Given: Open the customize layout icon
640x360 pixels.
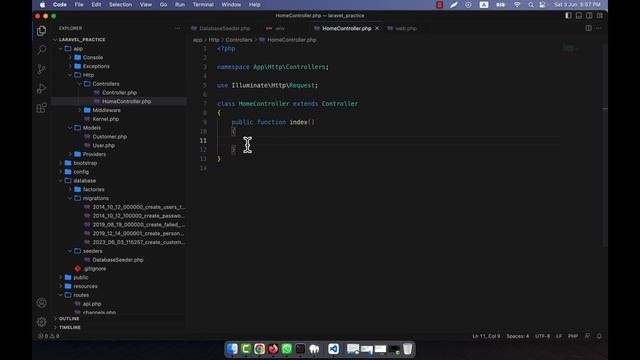Looking at the screenshot, I should coord(600,16).
